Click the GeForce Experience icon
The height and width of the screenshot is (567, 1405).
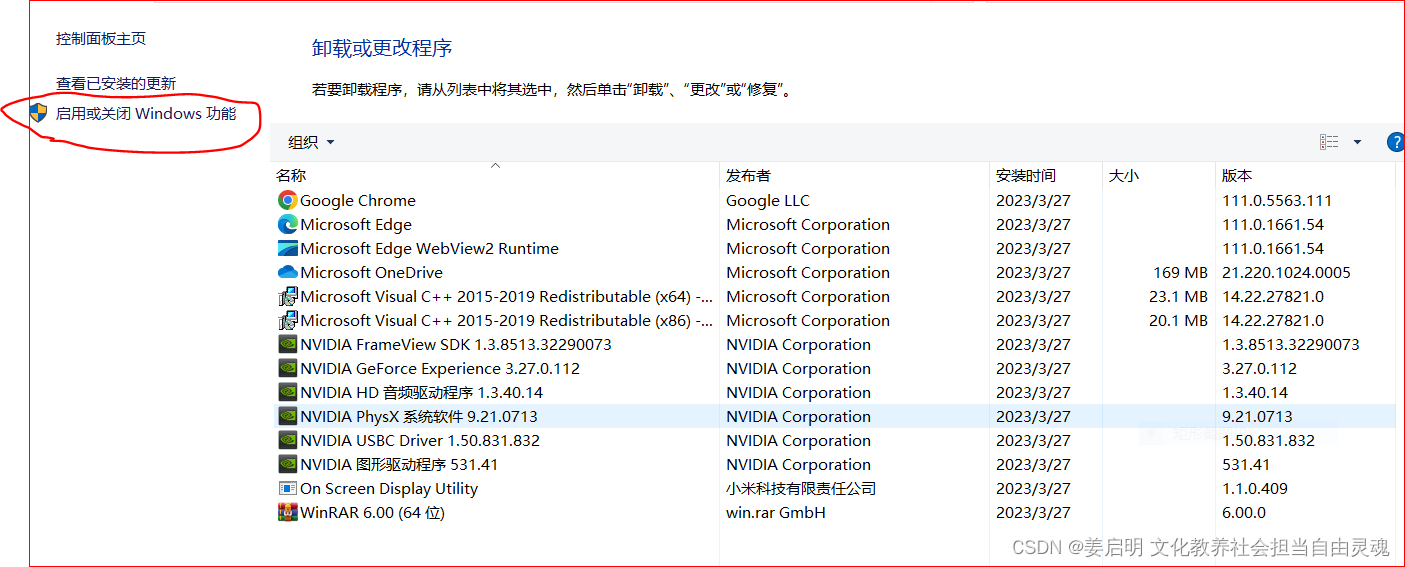tap(288, 368)
